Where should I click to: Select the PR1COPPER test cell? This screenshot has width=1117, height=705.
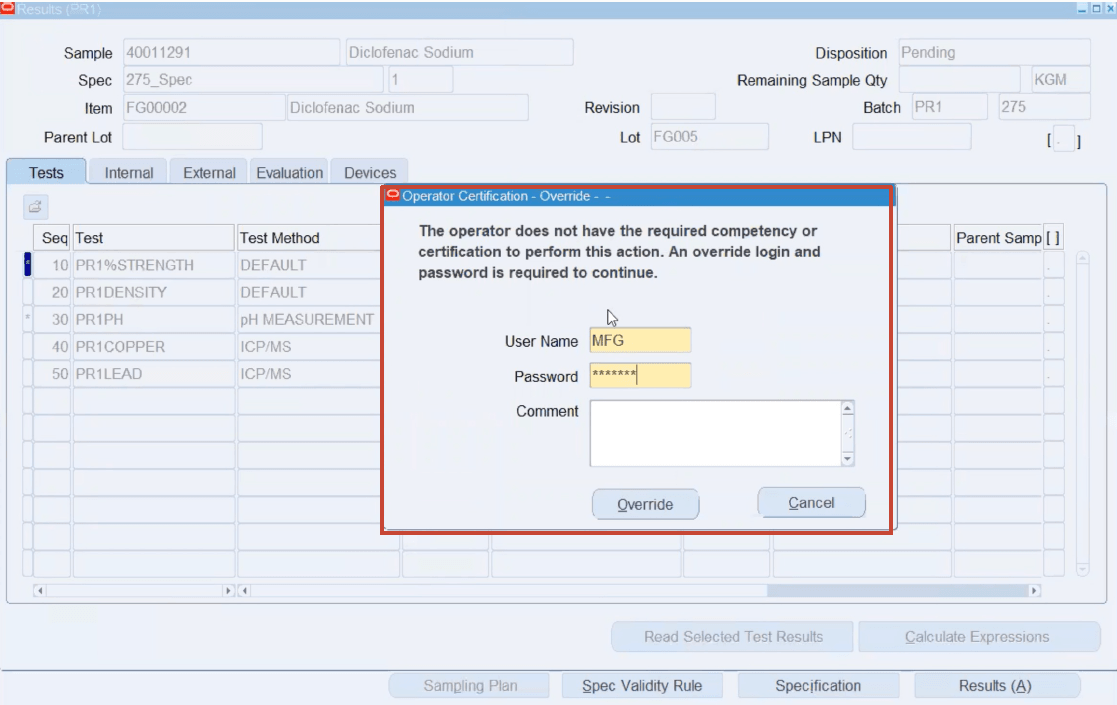(154, 347)
